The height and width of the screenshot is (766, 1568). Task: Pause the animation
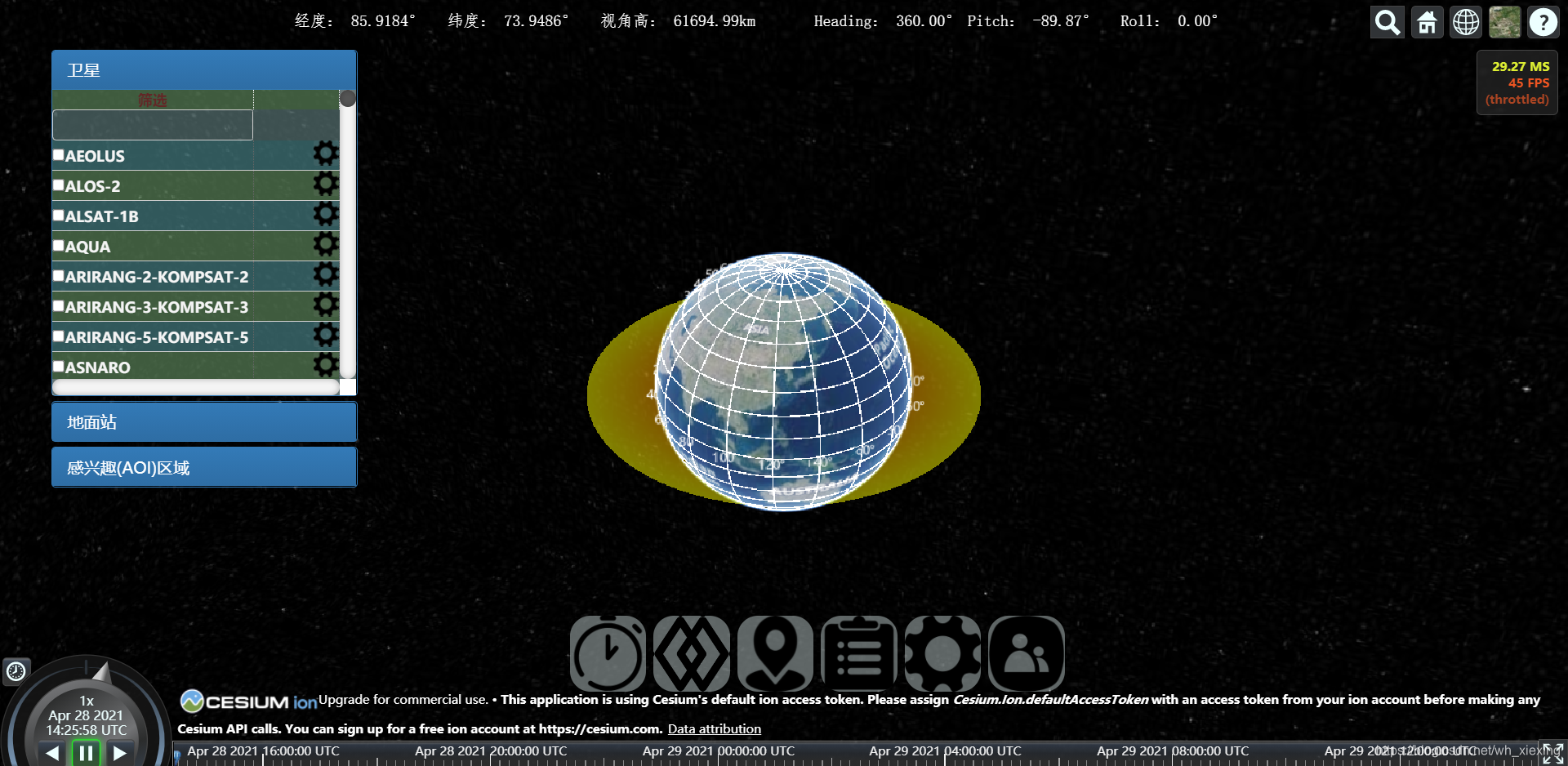tap(86, 753)
